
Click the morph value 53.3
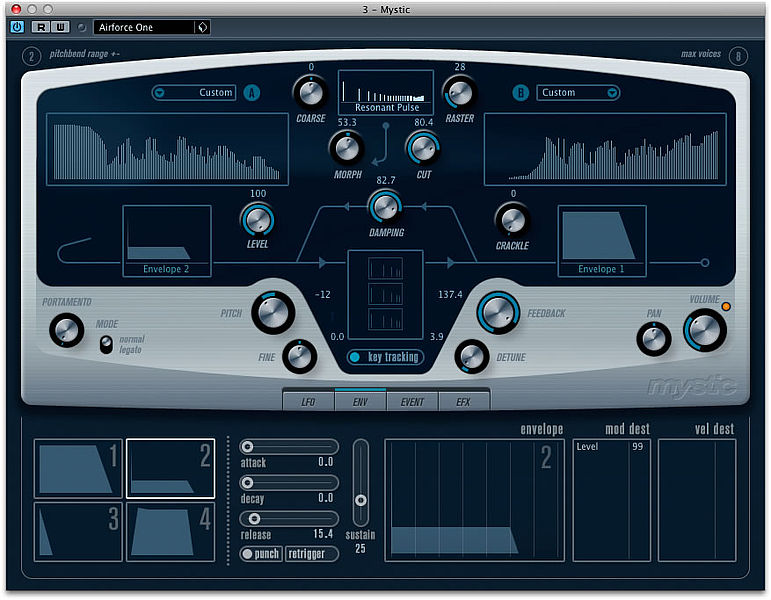(x=347, y=122)
